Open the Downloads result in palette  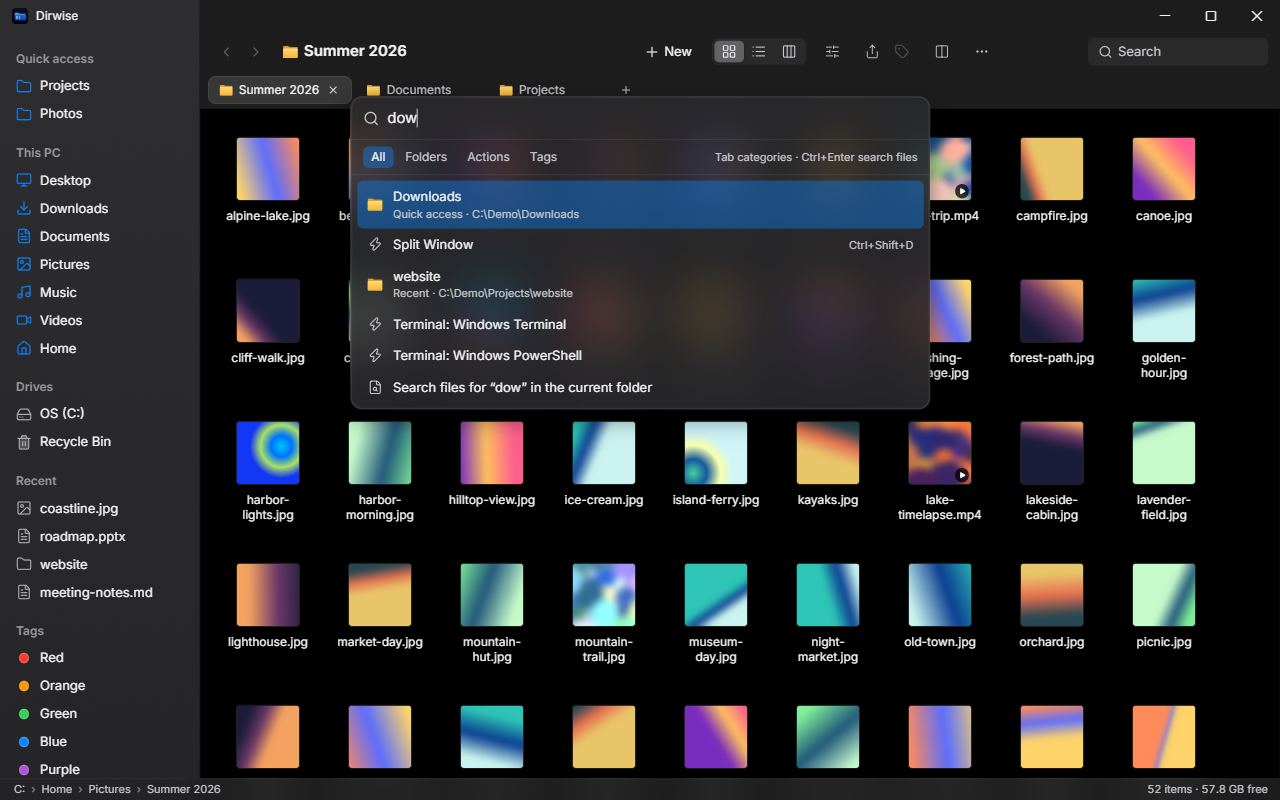coord(640,204)
